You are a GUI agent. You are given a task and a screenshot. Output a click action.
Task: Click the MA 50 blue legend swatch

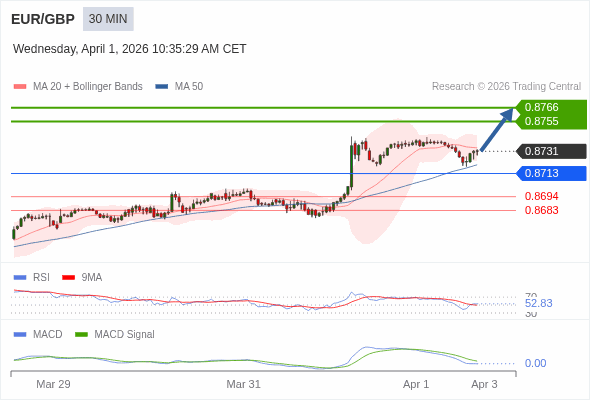(162, 87)
